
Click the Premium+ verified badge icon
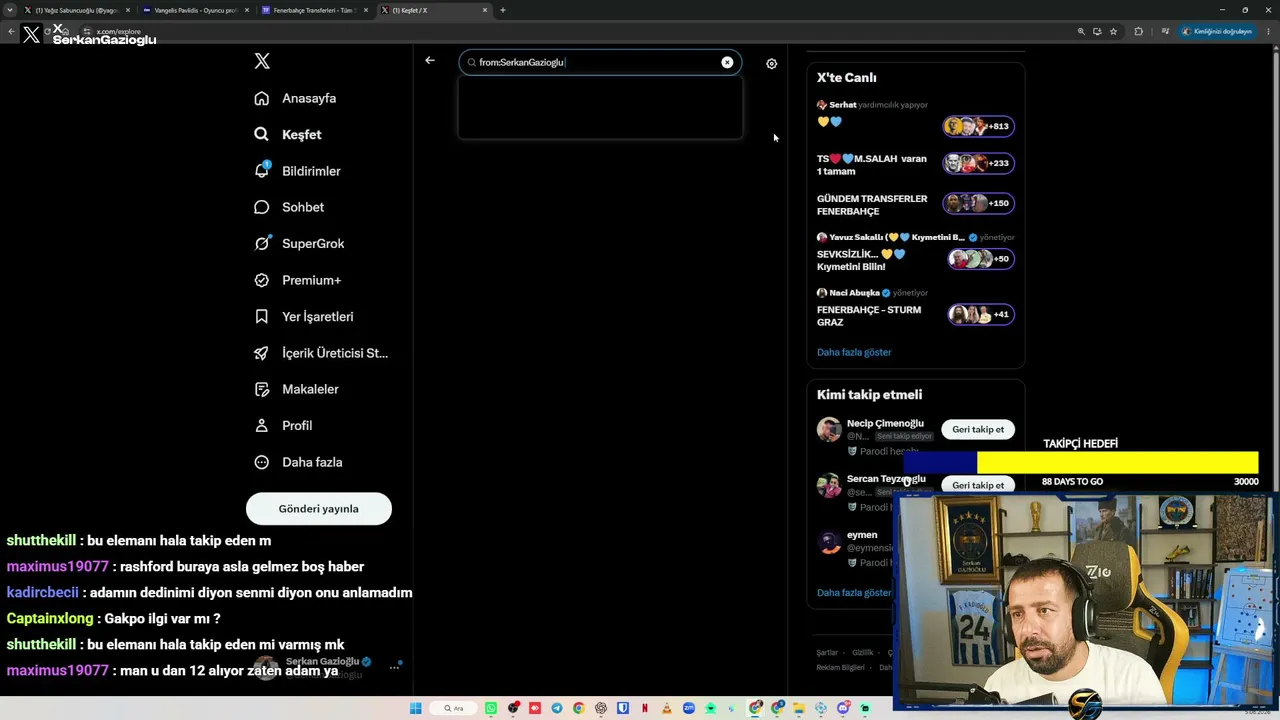[x=262, y=280]
